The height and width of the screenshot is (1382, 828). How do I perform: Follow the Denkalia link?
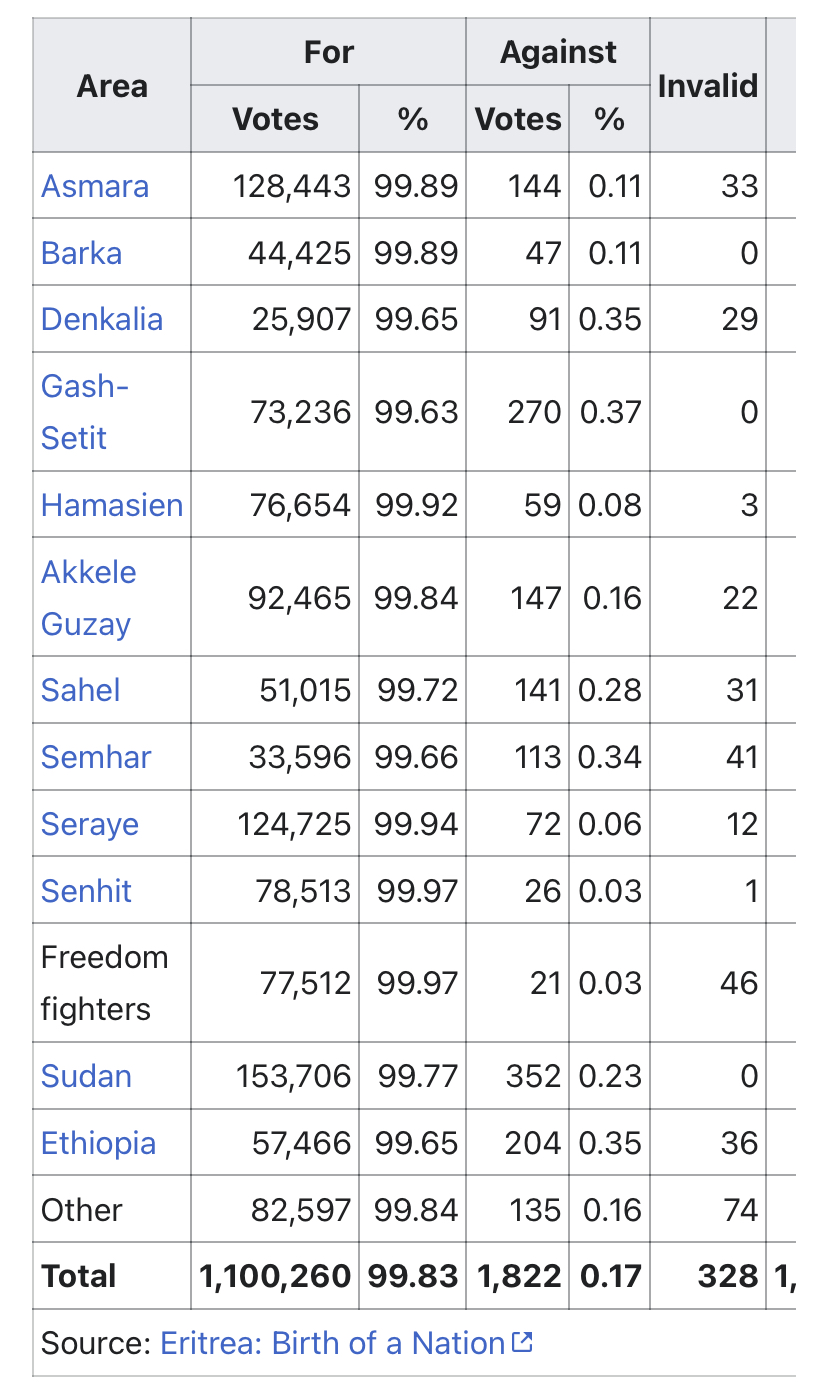point(102,319)
